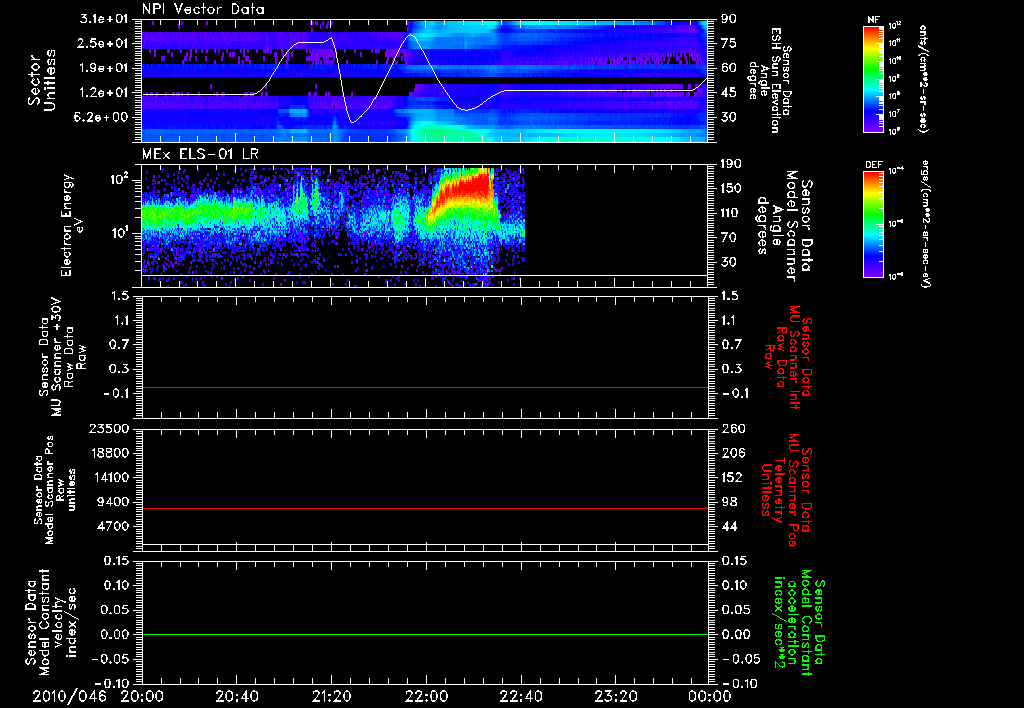Click the 1.9e+01 sector tick value

click(x=104, y=68)
